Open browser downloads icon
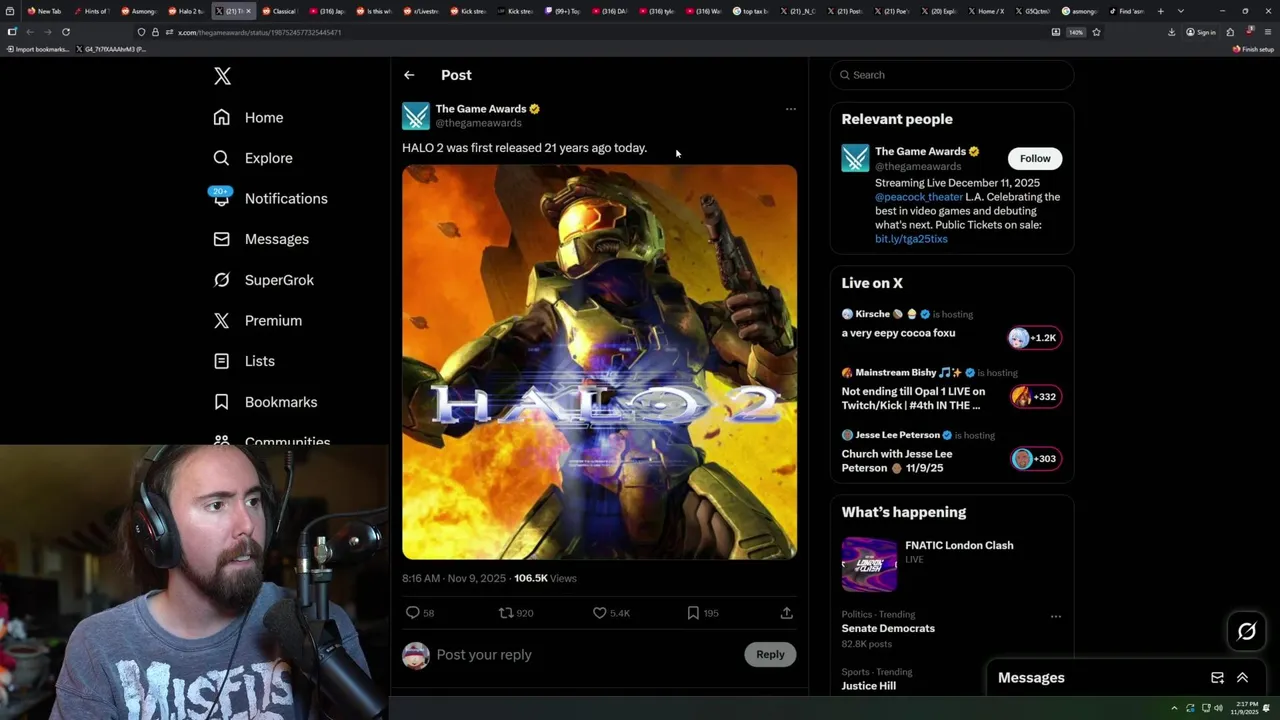Viewport: 1280px width, 720px height. (1171, 32)
